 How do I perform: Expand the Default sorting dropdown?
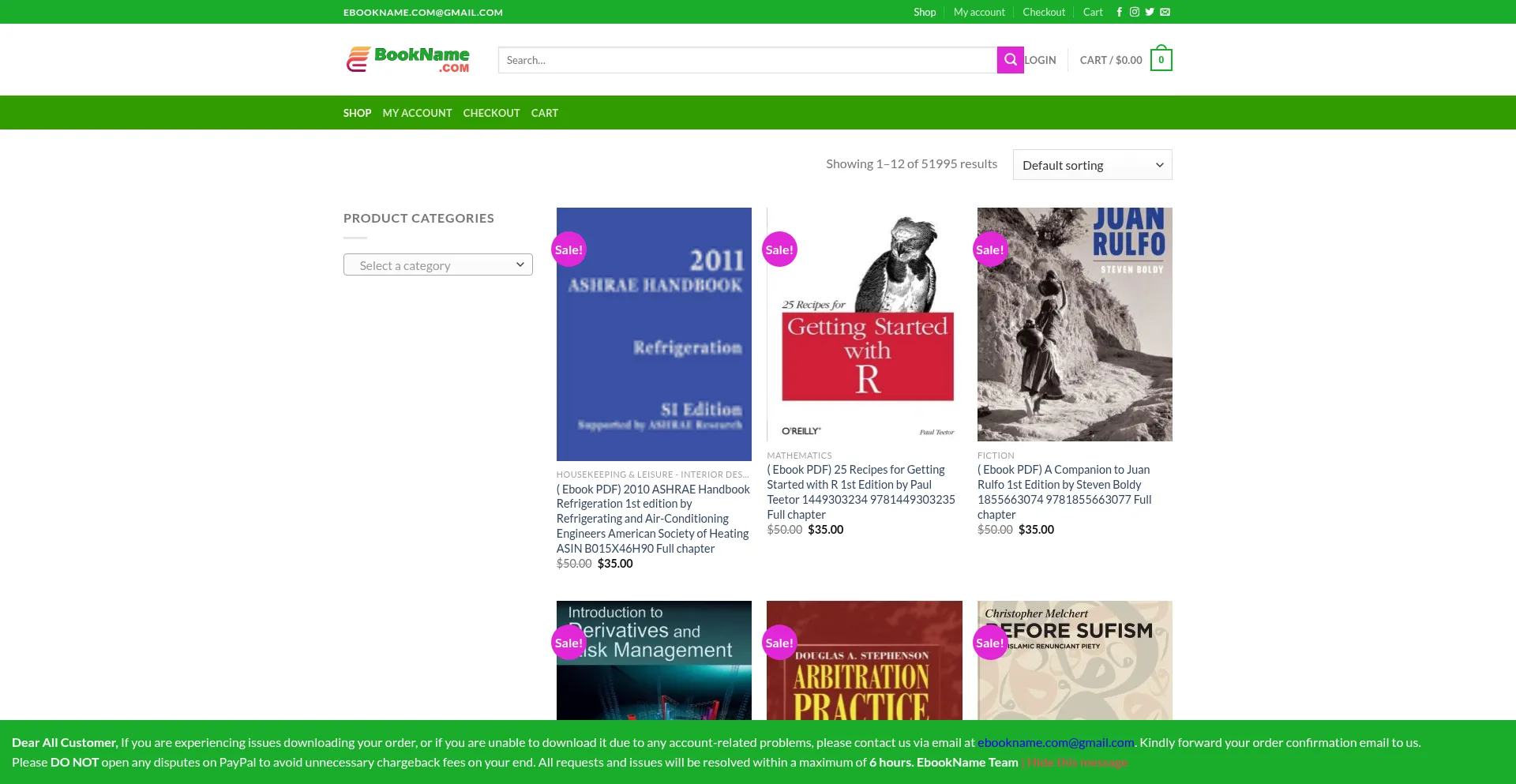click(1092, 165)
